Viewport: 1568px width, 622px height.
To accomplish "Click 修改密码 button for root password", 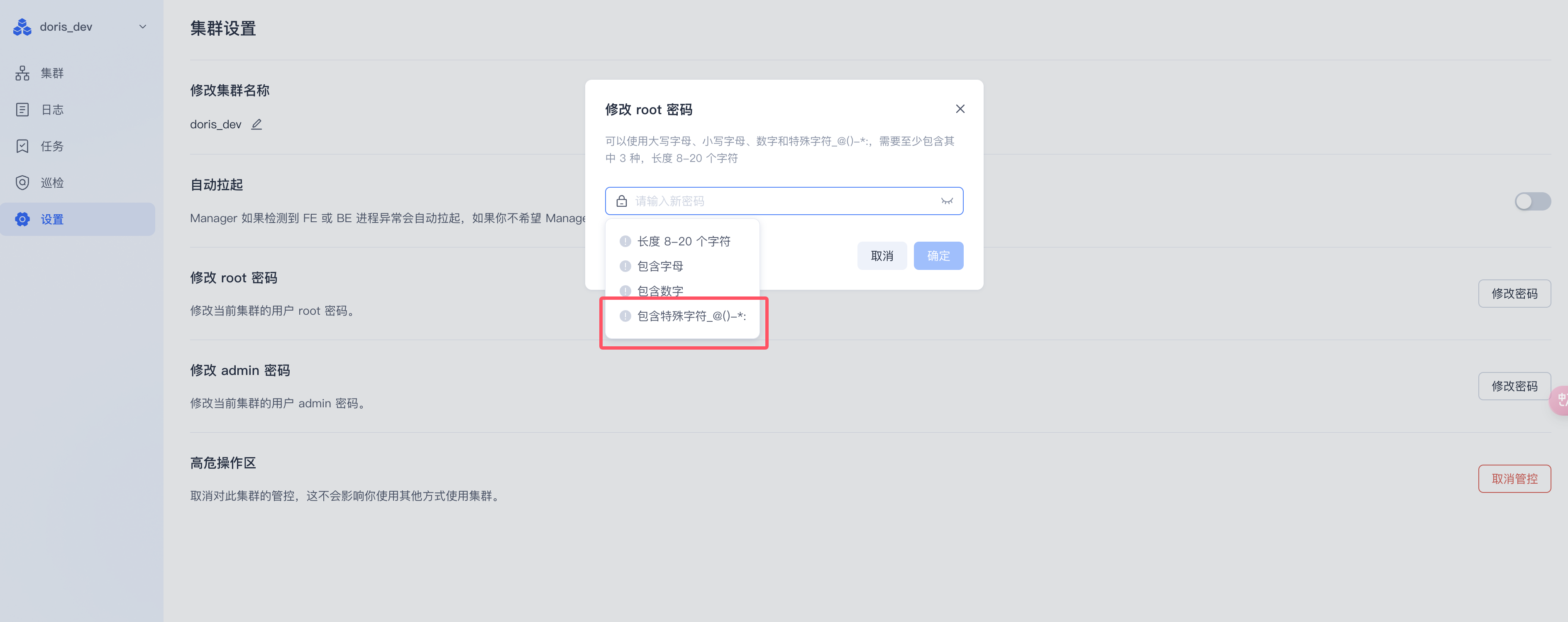I will pos(1514,294).
